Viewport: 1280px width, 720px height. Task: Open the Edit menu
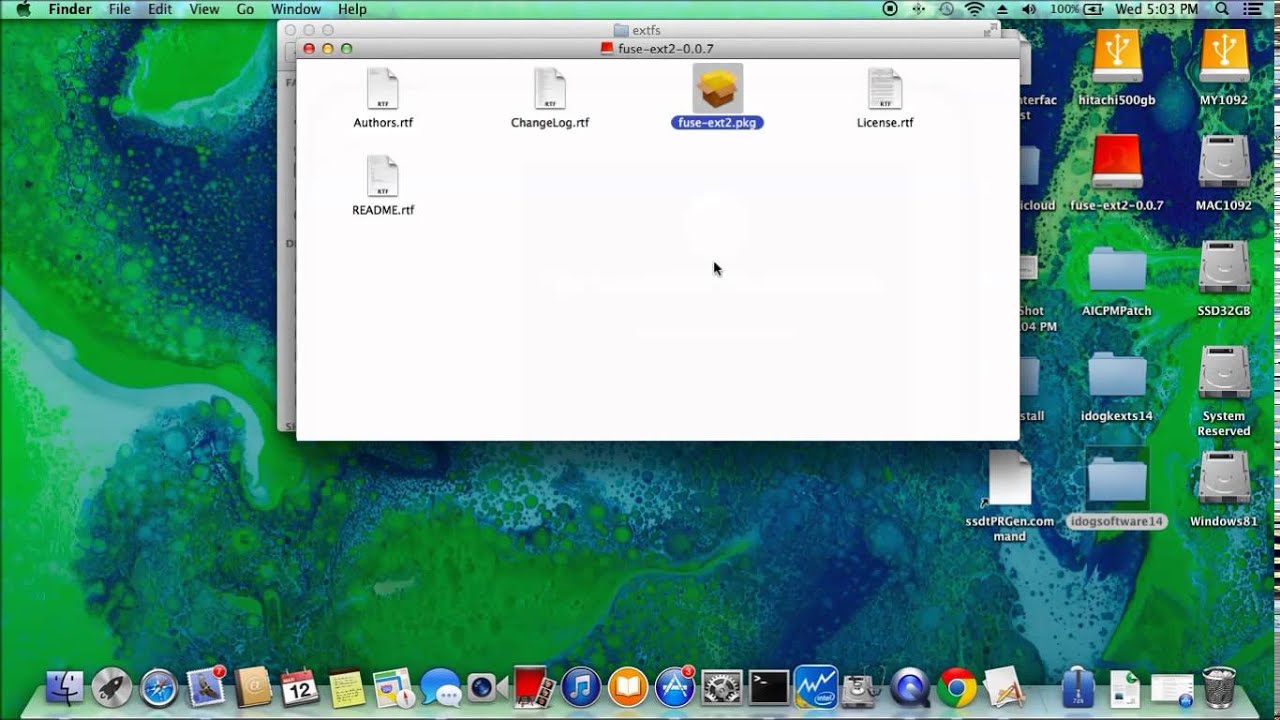[x=160, y=9]
